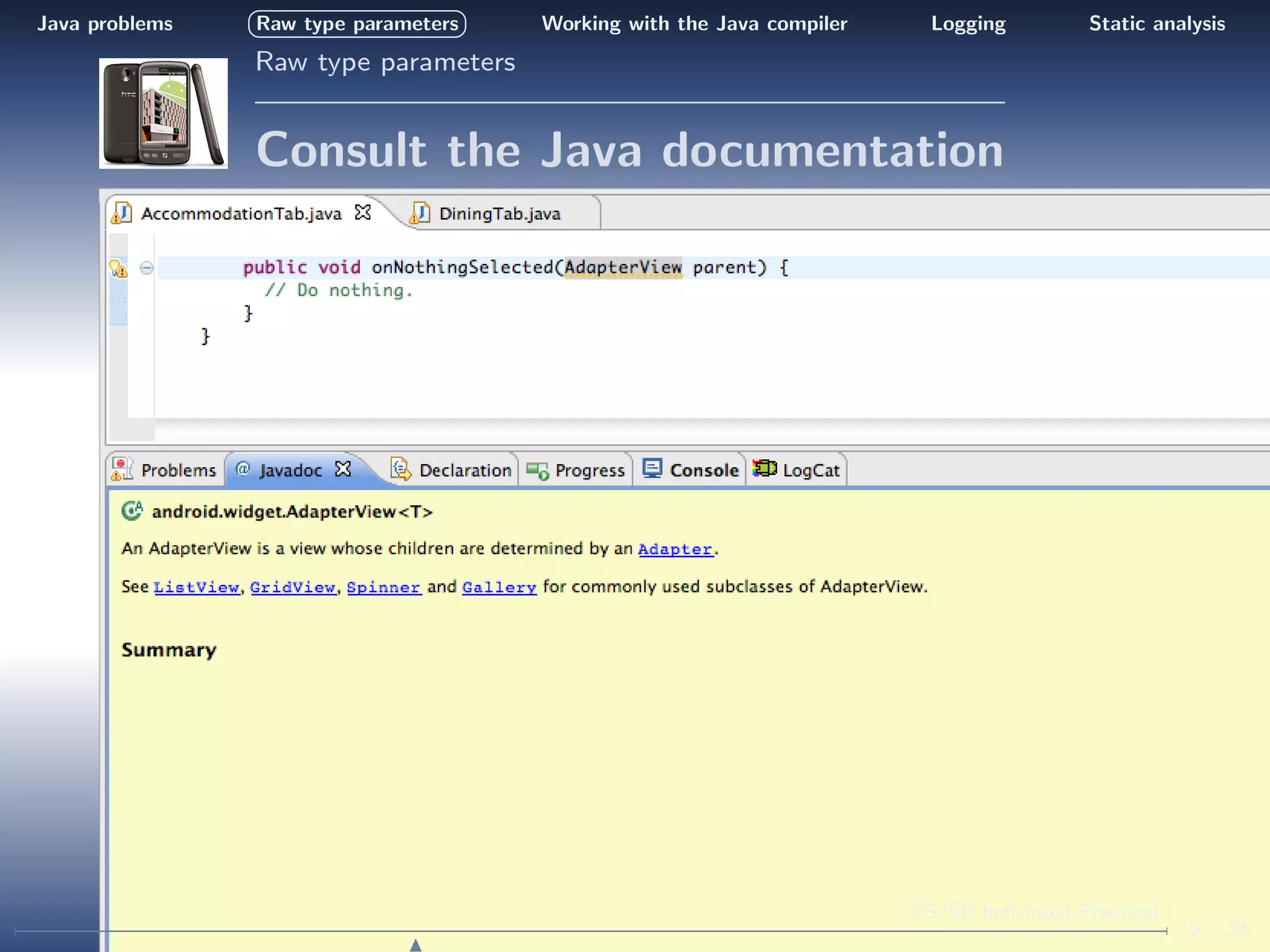This screenshot has height=952, width=1270.
Task: Click android.widget.AdapterView<T> heading
Action: tap(292, 511)
